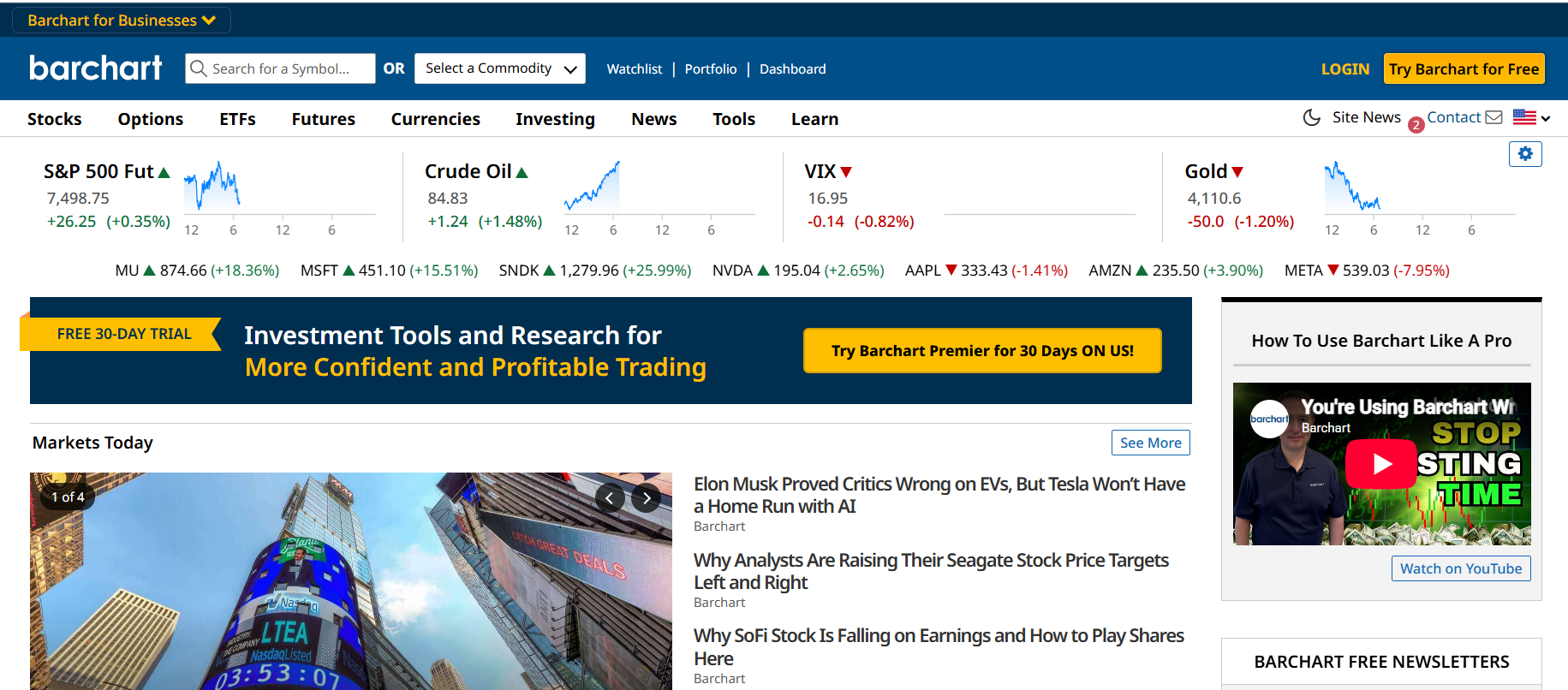Open the Site News notification badge
The image size is (1568, 690).
pyautogui.click(x=1416, y=125)
